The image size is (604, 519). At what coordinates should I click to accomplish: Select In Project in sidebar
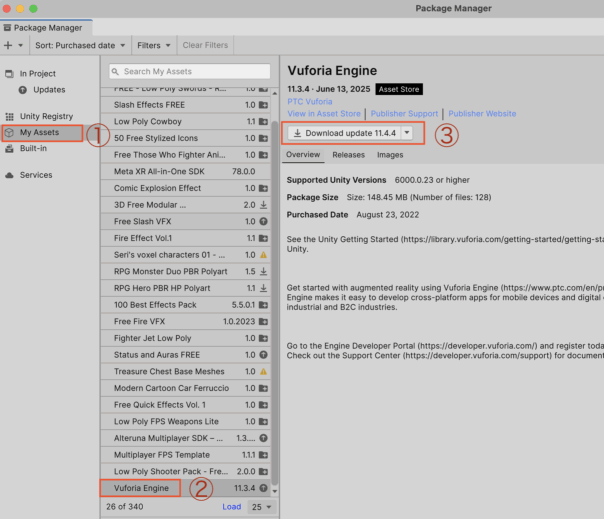pyautogui.click(x=38, y=74)
